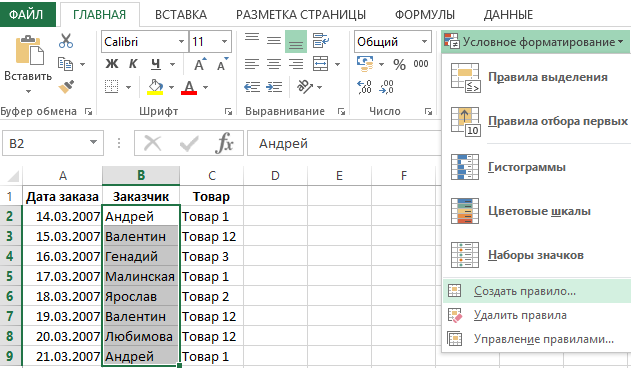The image size is (631, 368).
Task: Toggle Bold formatting (Ж)
Action: pyautogui.click(x=111, y=64)
